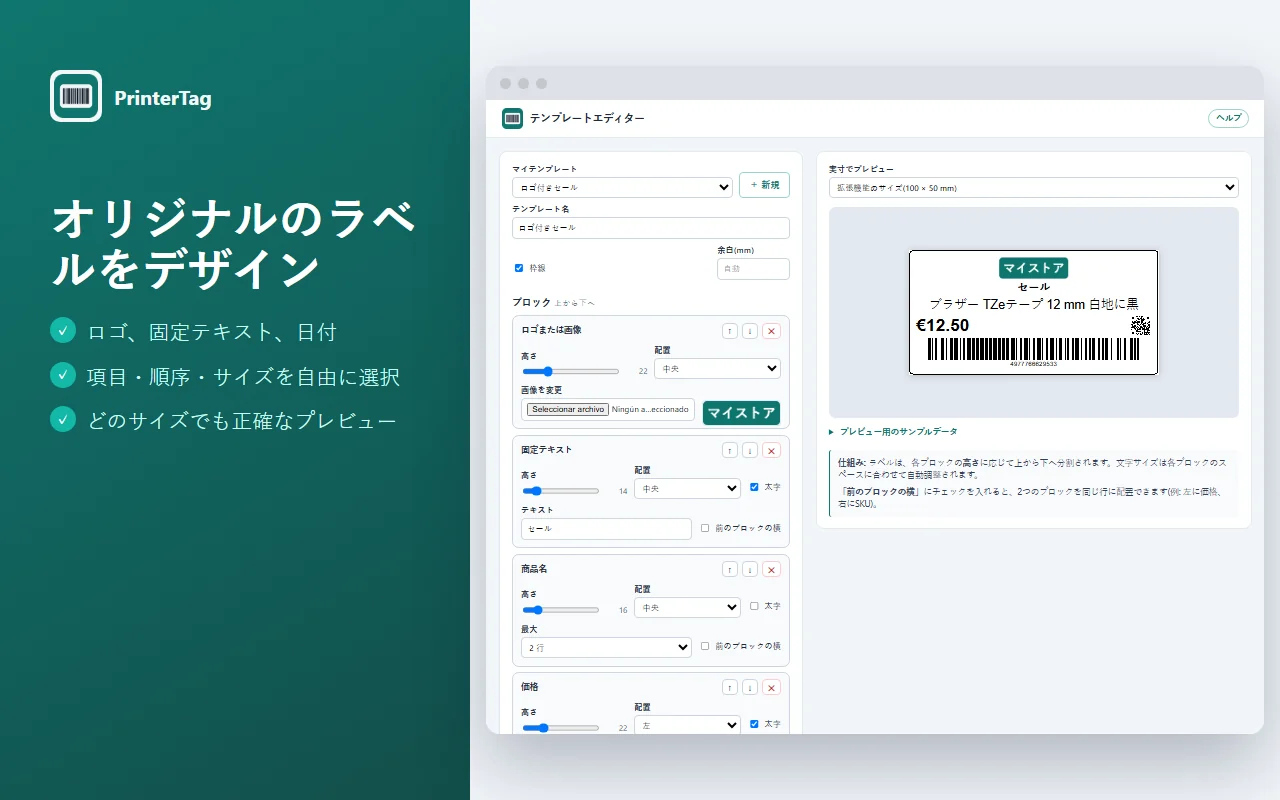Move the 固定テキスト block down
Screen dimensions: 1280x800
pos(750,450)
